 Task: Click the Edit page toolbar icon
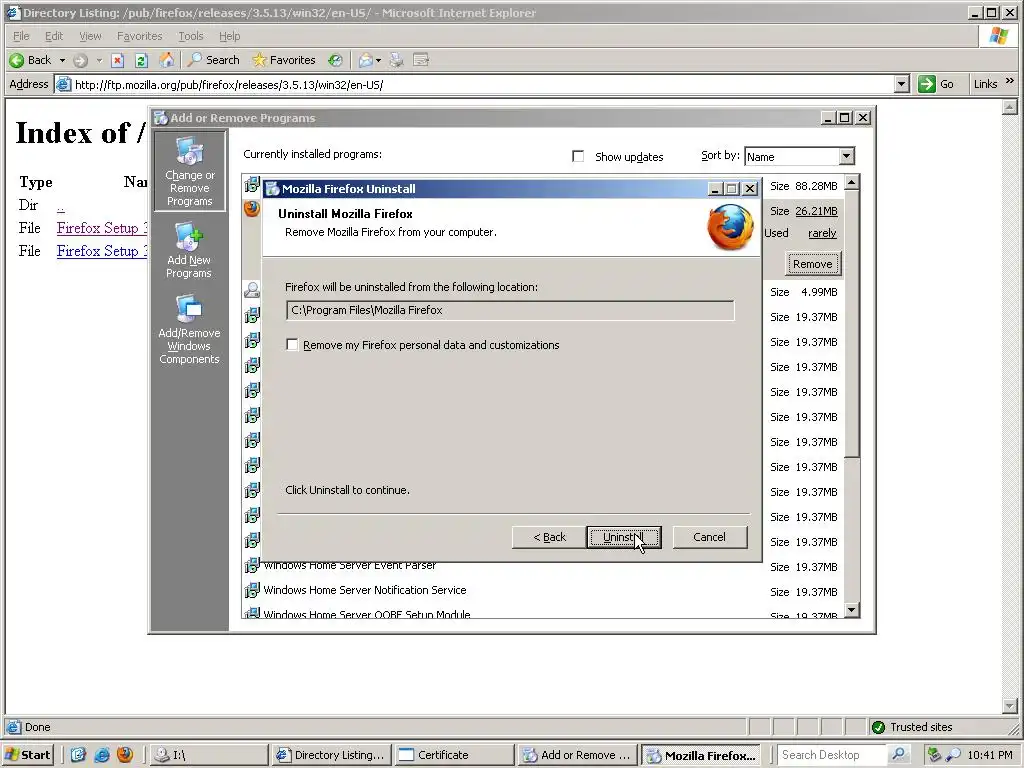[421, 60]
